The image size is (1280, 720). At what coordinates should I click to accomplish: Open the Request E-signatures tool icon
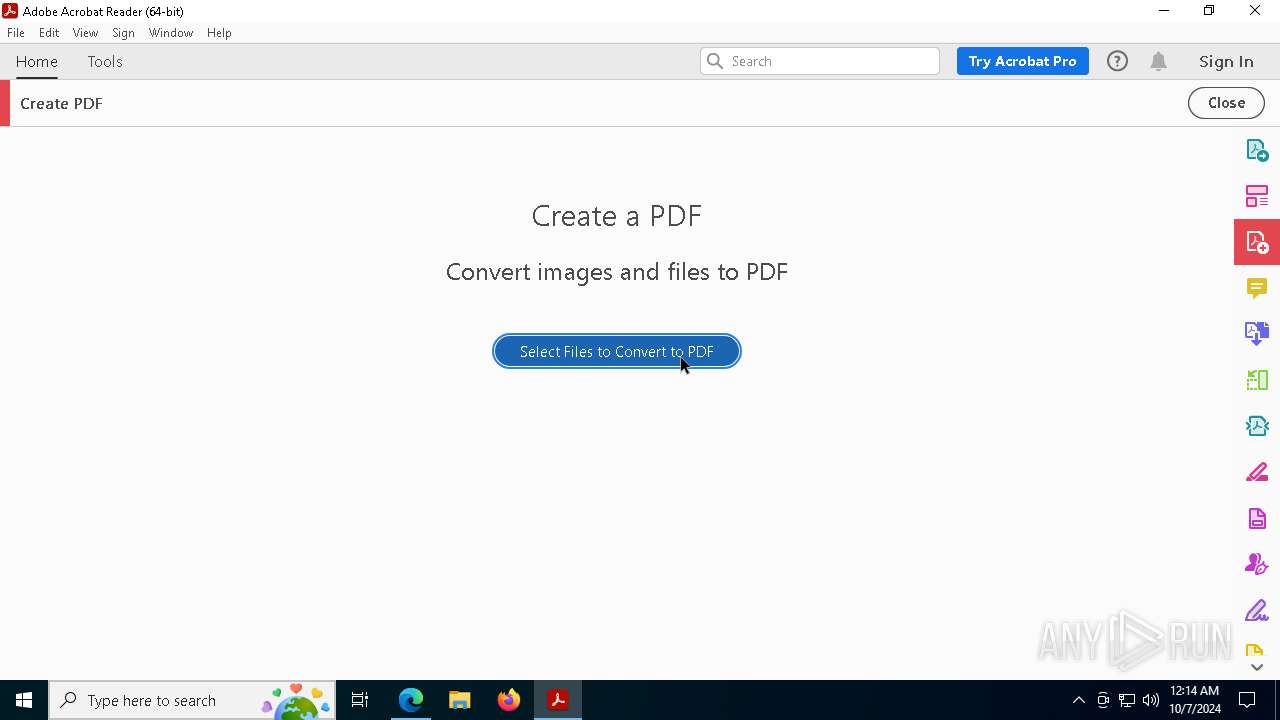[x=1257, y=564]
